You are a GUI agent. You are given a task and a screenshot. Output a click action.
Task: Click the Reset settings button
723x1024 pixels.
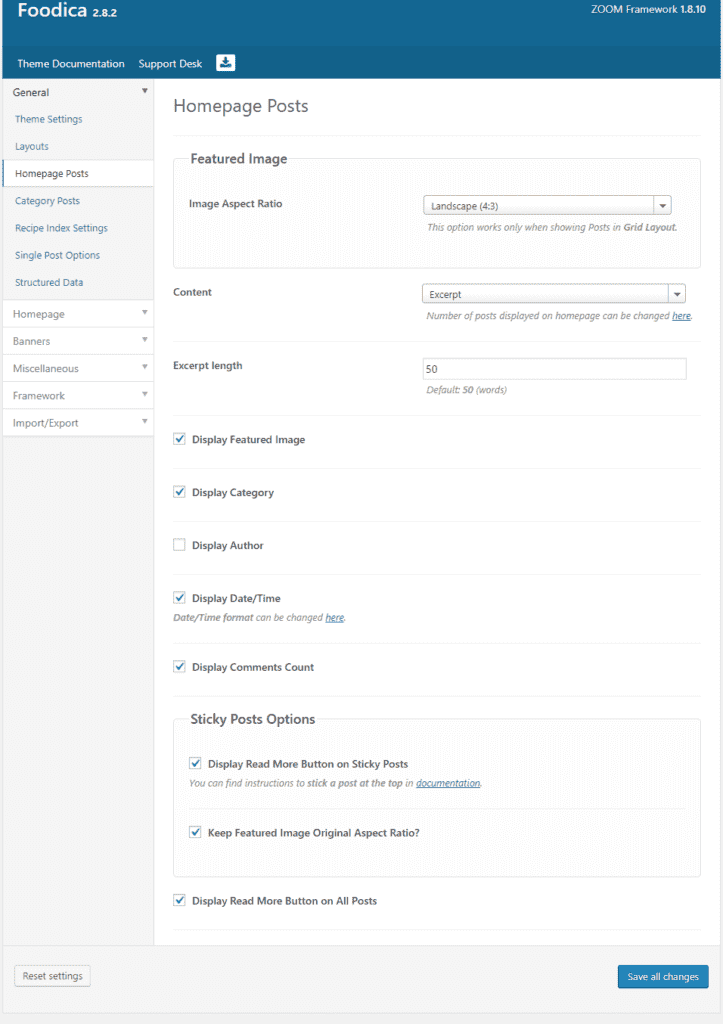click(52, 976)
